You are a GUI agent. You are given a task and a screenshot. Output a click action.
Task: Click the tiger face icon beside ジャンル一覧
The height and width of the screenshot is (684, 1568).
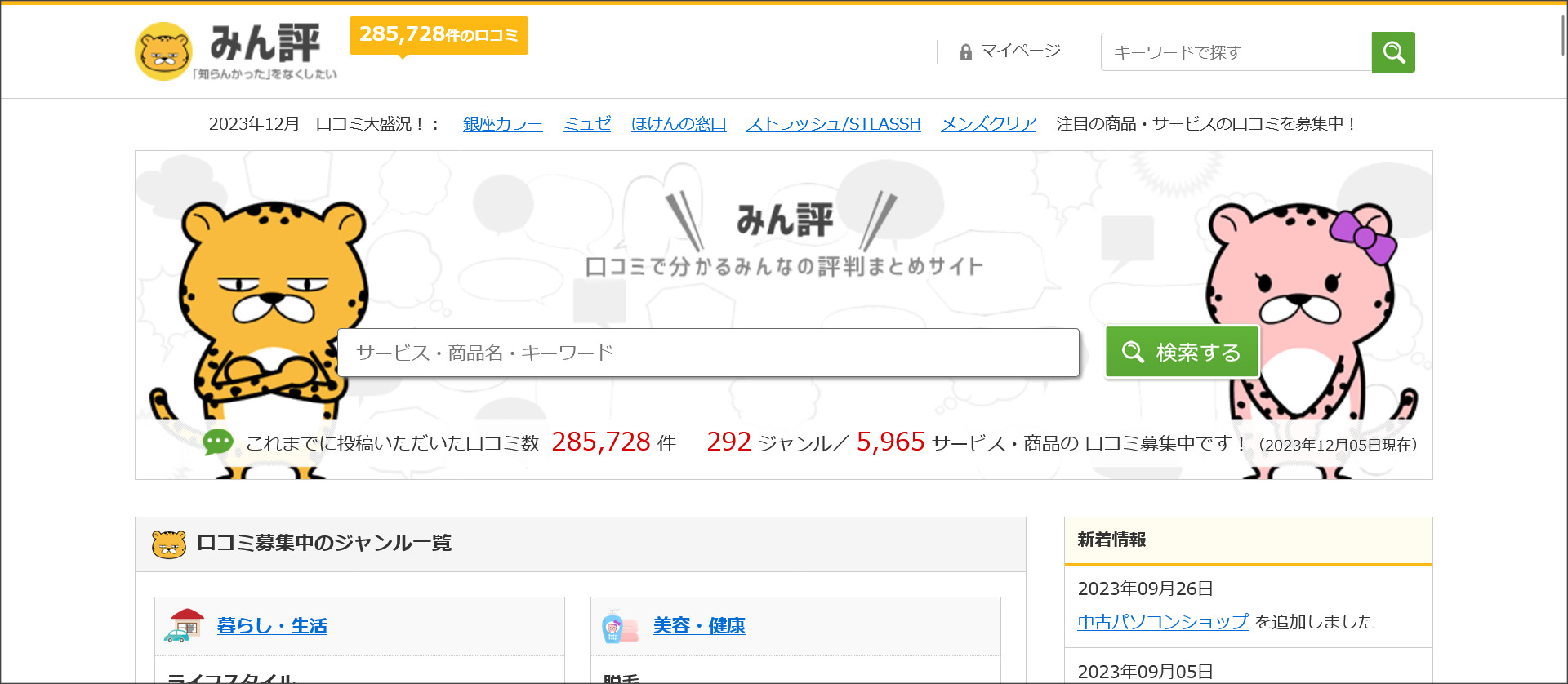pos(169,544)
